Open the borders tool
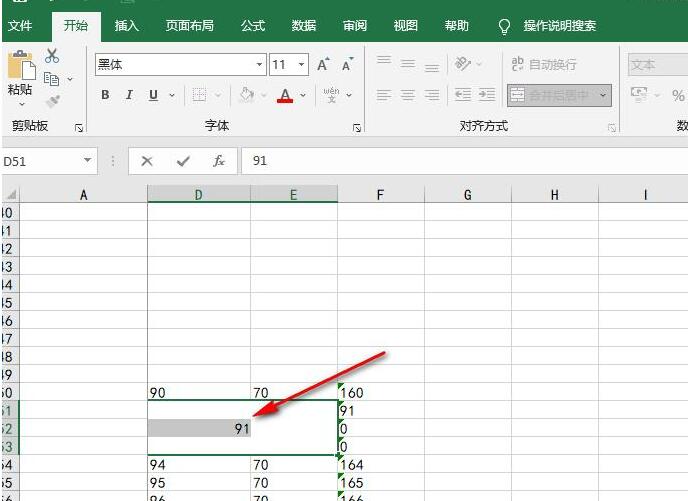The width and height of the screenshot is (688, 501). click(x=199, y=94)
